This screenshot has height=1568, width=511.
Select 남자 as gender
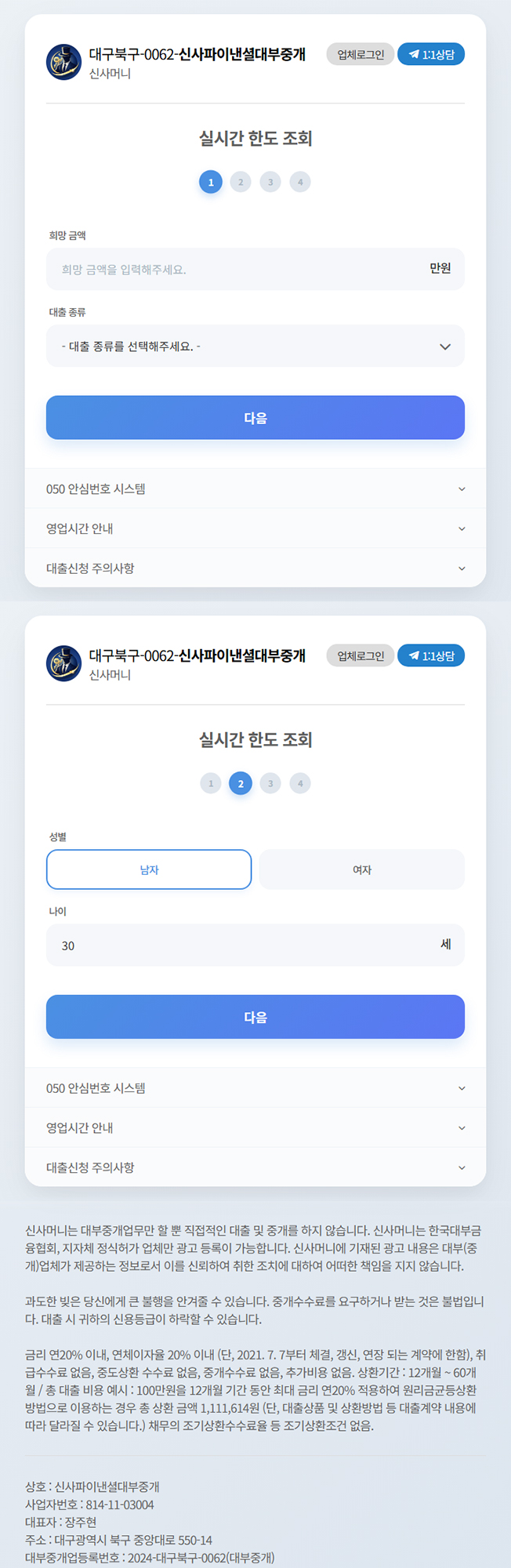(149, 869)
